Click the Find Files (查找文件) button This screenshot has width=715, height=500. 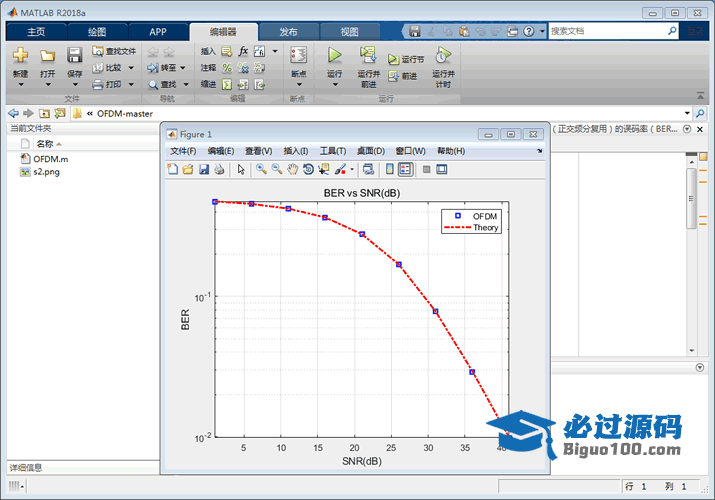[x=114, y=51]
